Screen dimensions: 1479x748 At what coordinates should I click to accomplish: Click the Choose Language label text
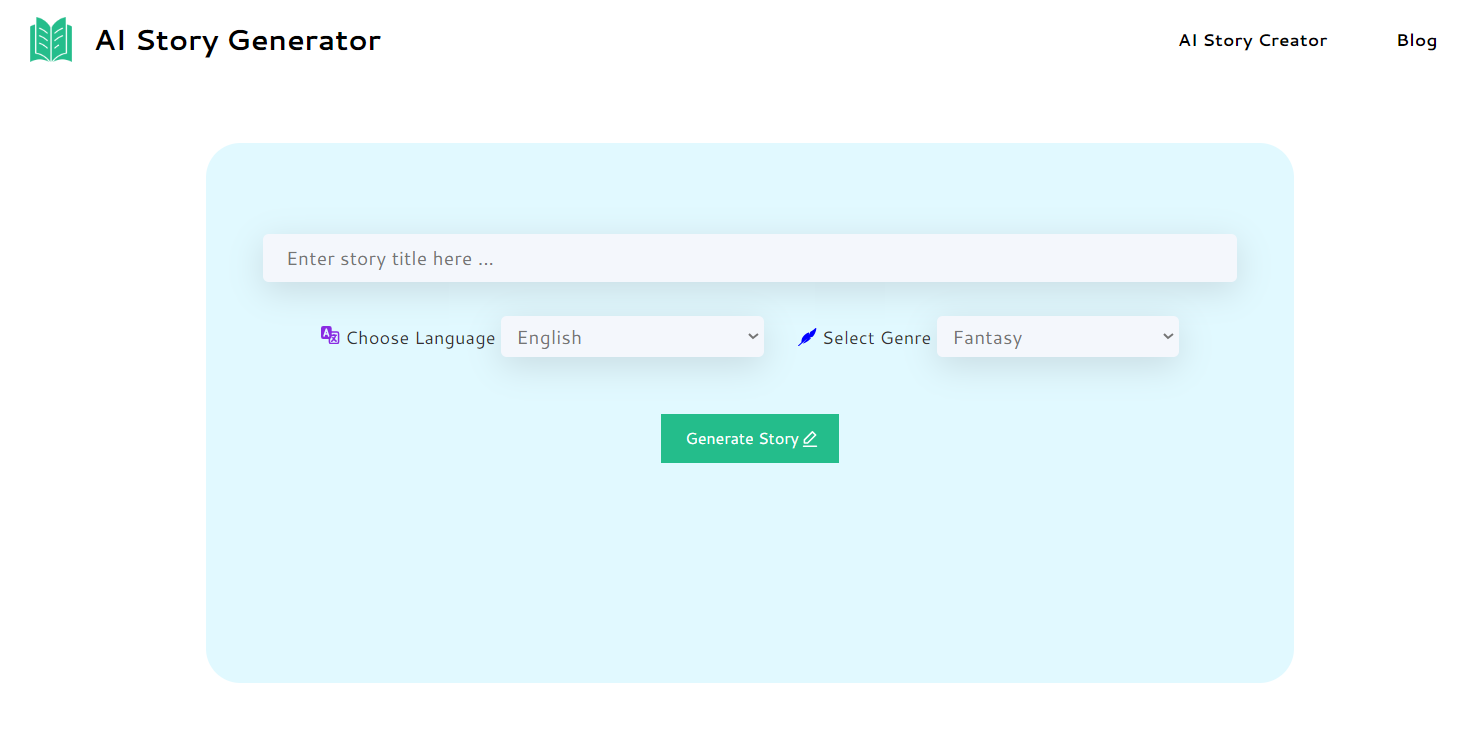pos(421,338)
